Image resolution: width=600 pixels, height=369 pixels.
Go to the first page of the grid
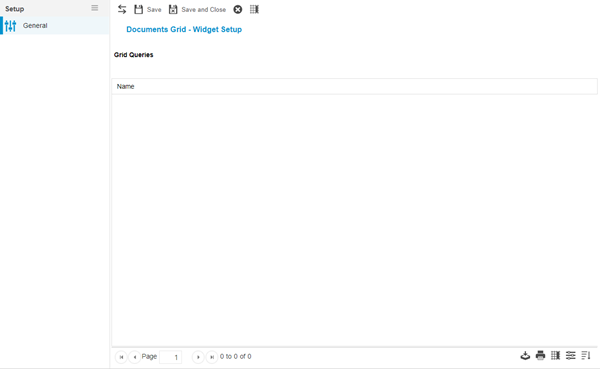121,357
